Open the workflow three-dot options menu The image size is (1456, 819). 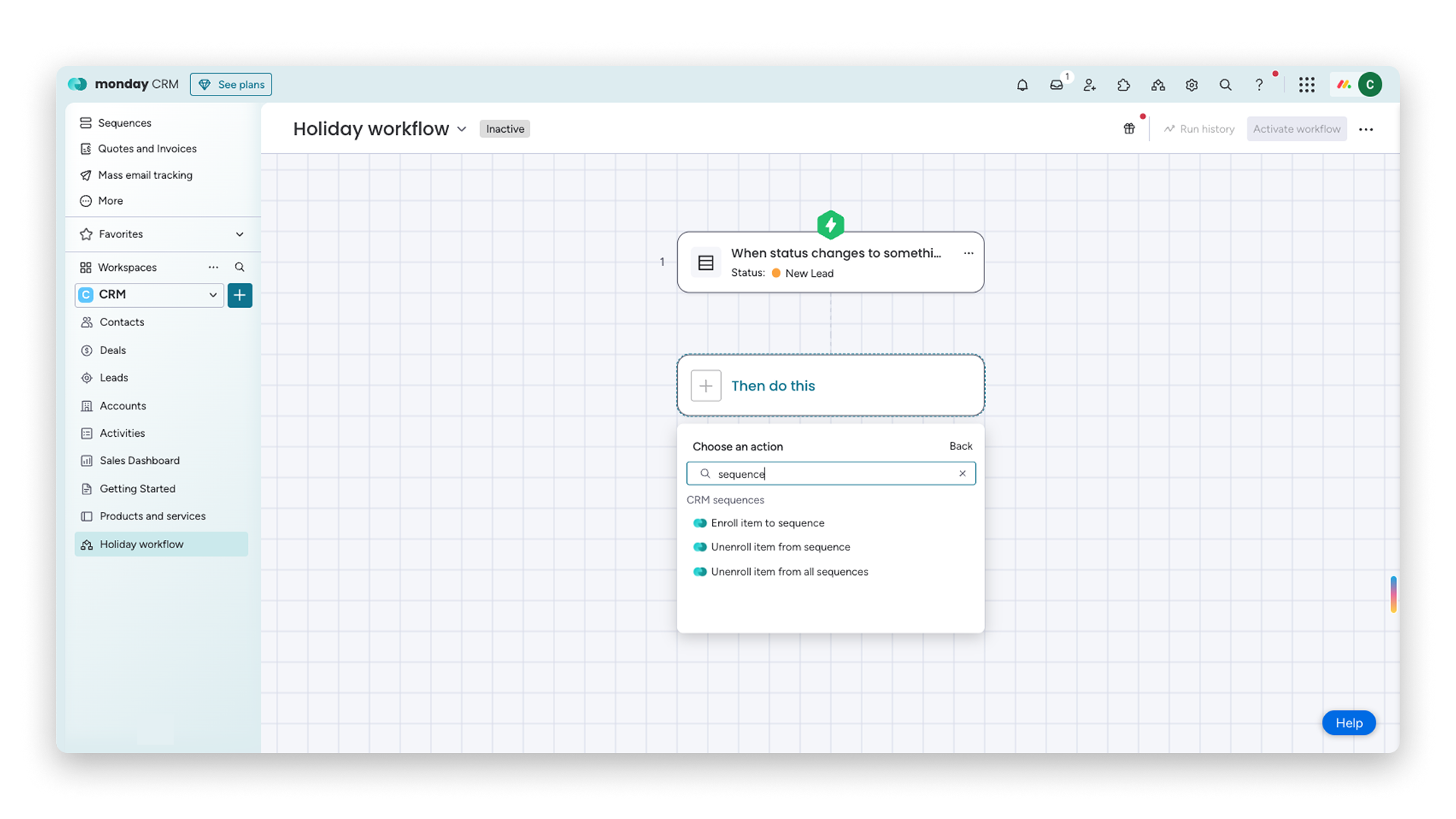click(x=1366, y=130)
